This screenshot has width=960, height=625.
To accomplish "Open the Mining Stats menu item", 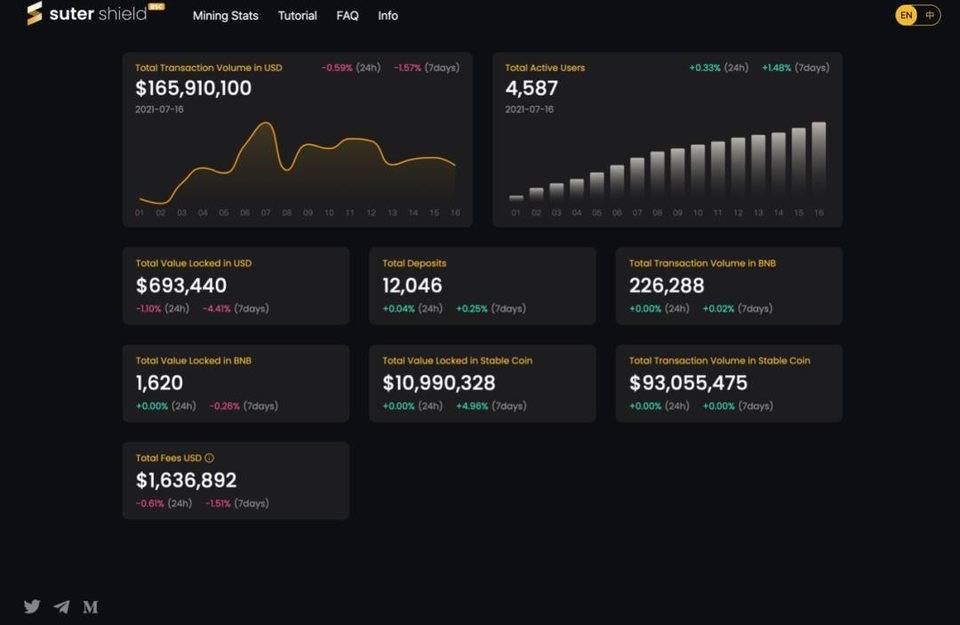I will [x=225, y=16].
